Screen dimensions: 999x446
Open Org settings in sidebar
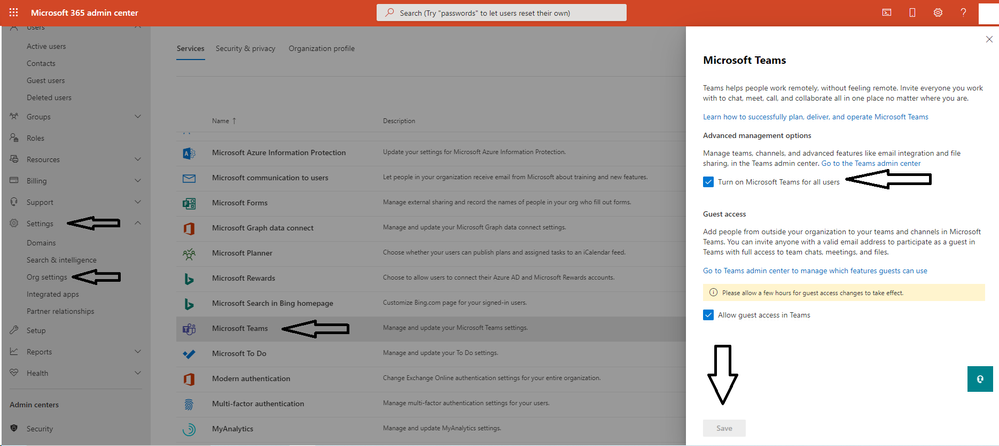point(47,277)
